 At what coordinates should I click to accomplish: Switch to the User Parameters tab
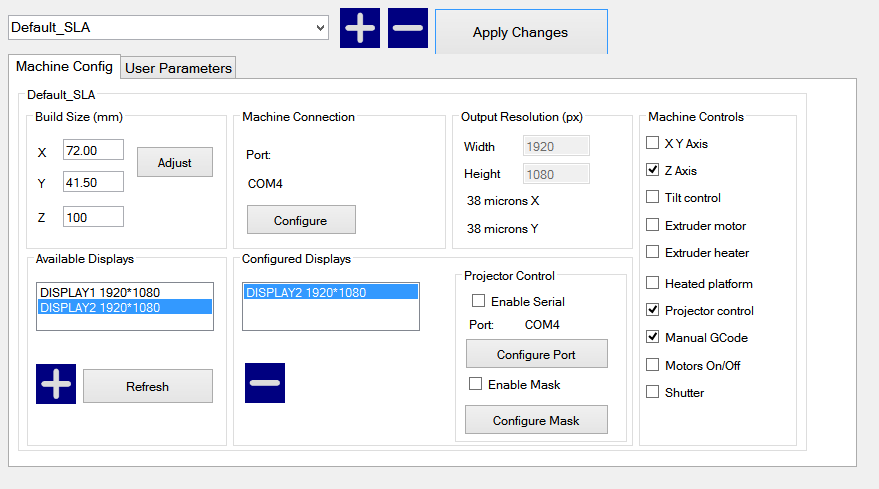[178, 68]
